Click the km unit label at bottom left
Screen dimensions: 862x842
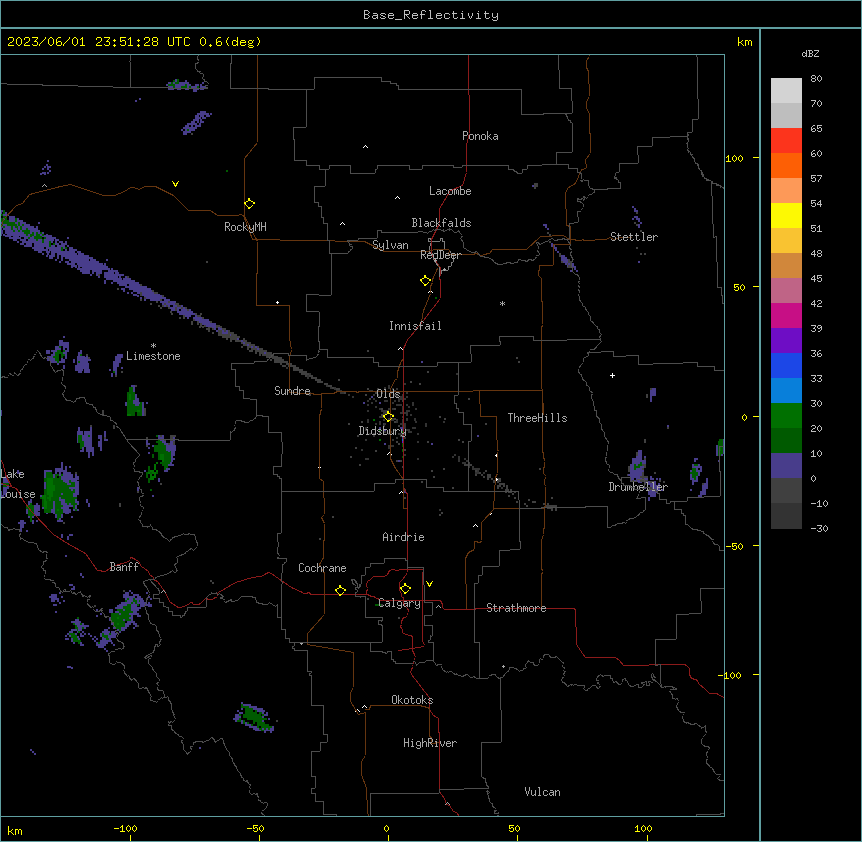pyautogui.click(x=15, y=830)
